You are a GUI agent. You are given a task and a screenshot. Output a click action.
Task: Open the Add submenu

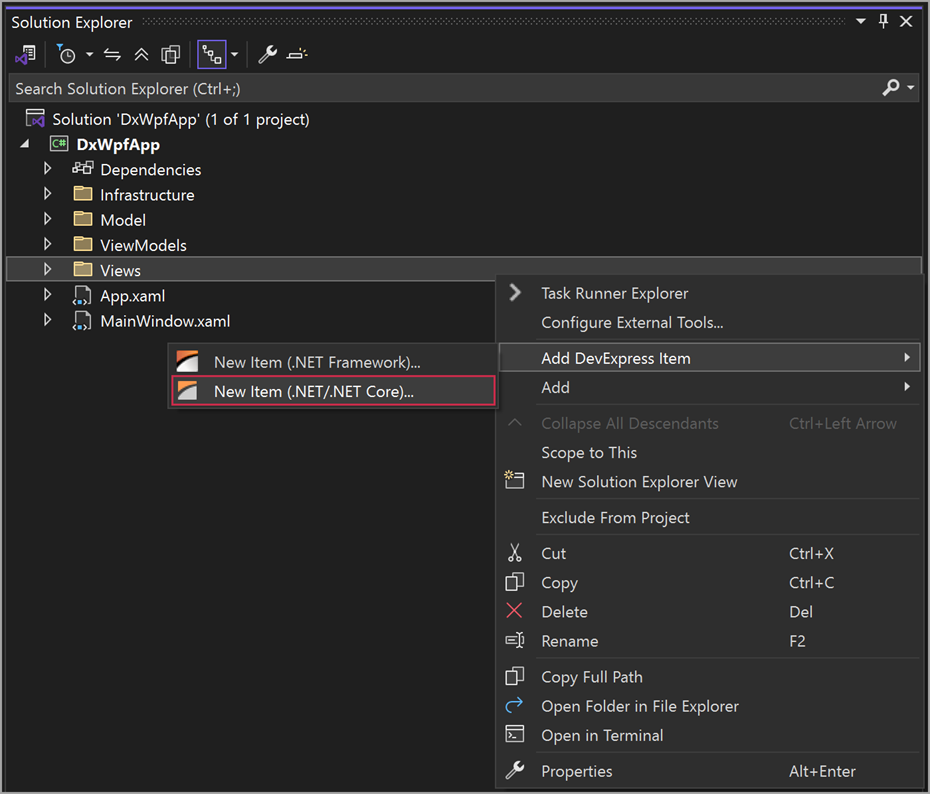point(709,388)
